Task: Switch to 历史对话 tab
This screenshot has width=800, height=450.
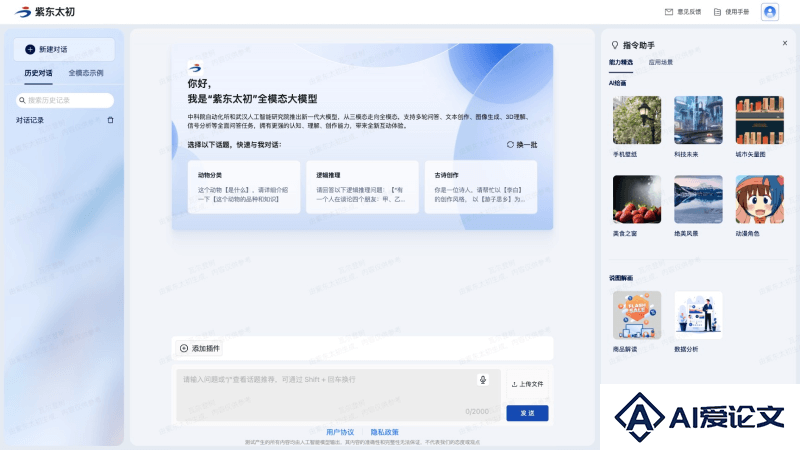Action: 38,73
